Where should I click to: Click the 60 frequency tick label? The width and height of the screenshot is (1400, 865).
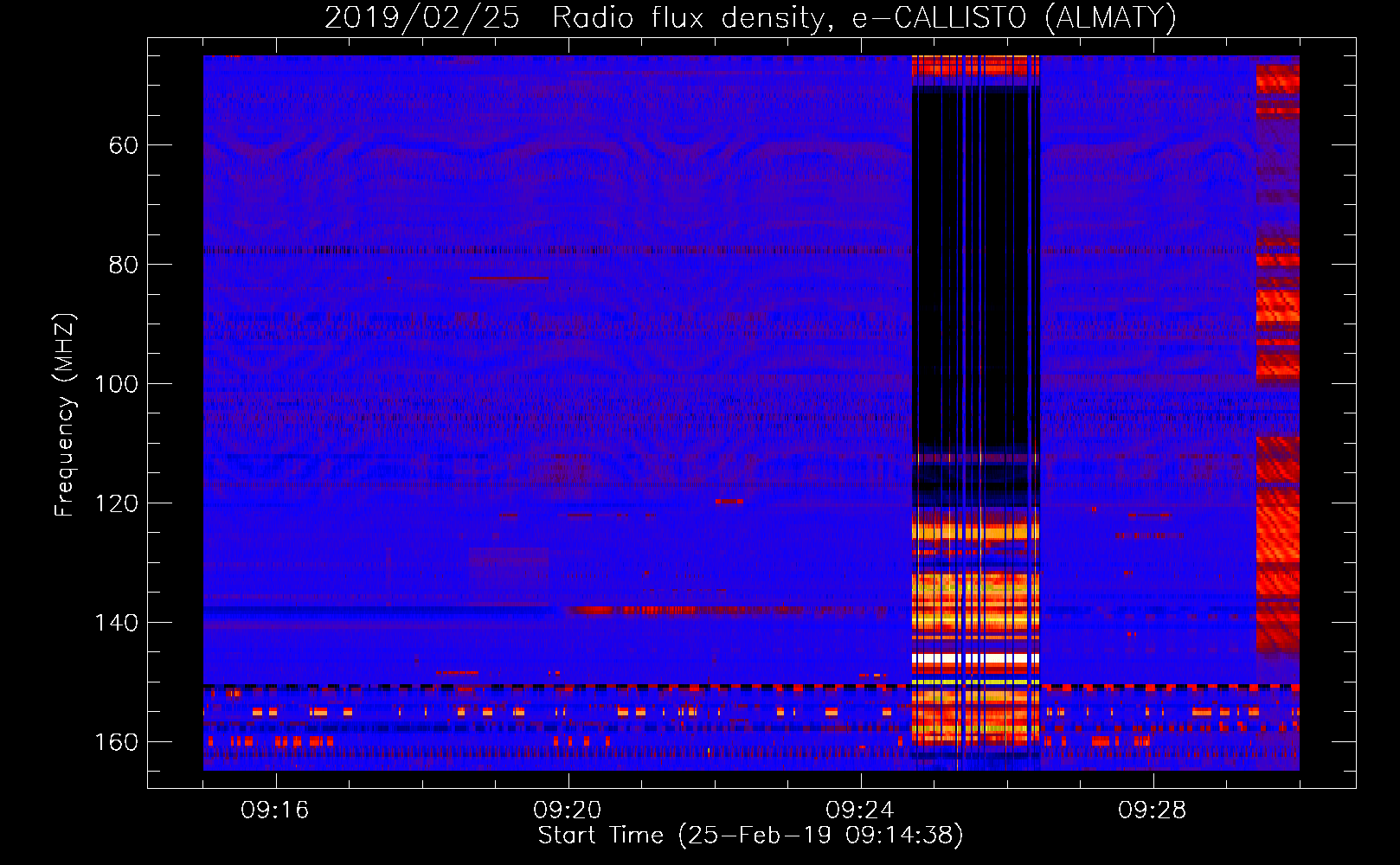click(124, 145)
